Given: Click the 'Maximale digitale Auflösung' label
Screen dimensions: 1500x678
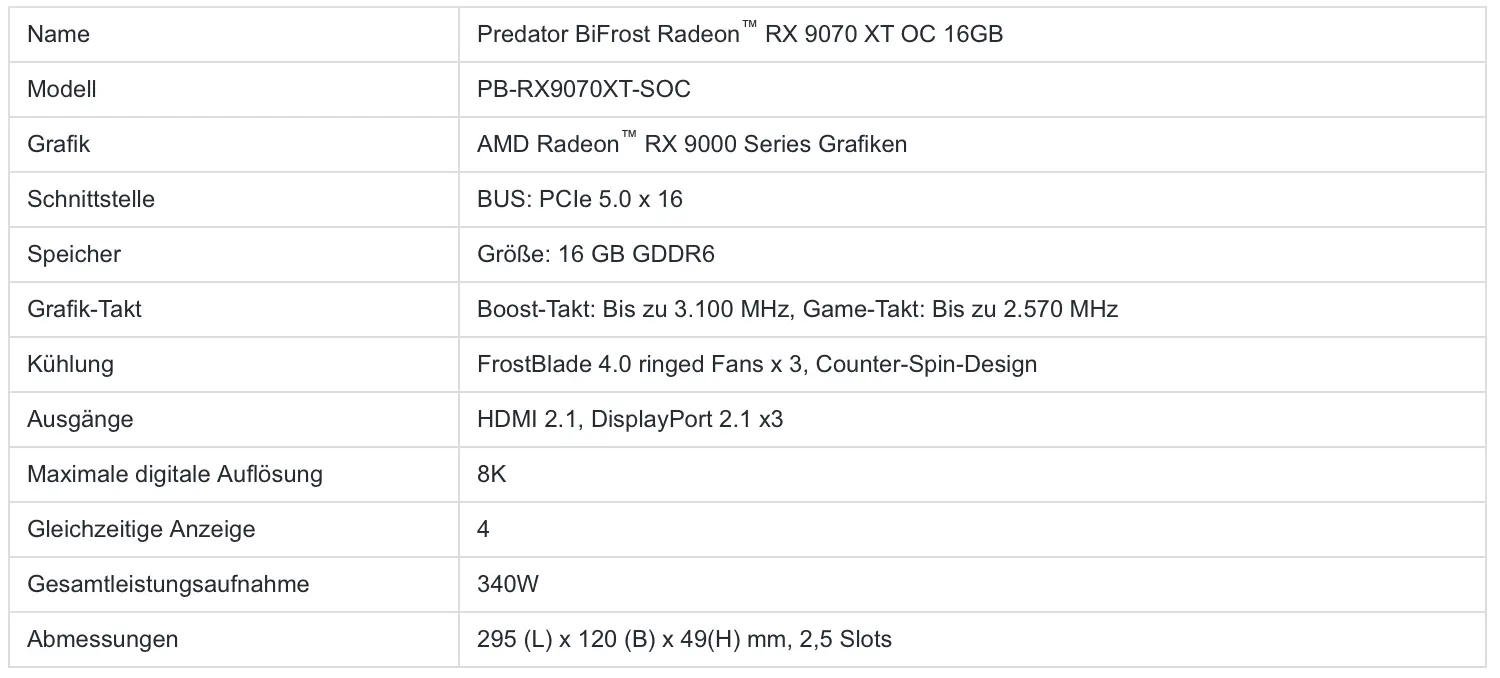Looking at the screenshot, I should click(x=175, y=475).
